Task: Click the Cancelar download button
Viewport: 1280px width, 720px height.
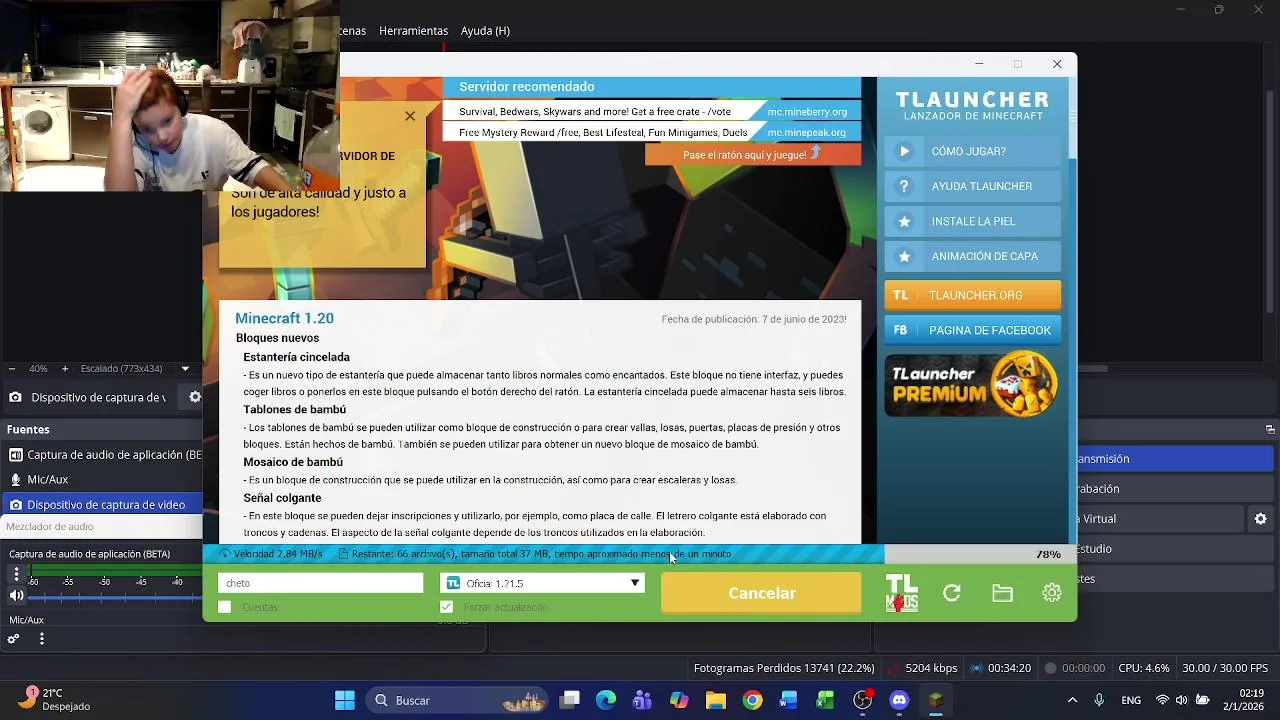Action: (761, 593)
